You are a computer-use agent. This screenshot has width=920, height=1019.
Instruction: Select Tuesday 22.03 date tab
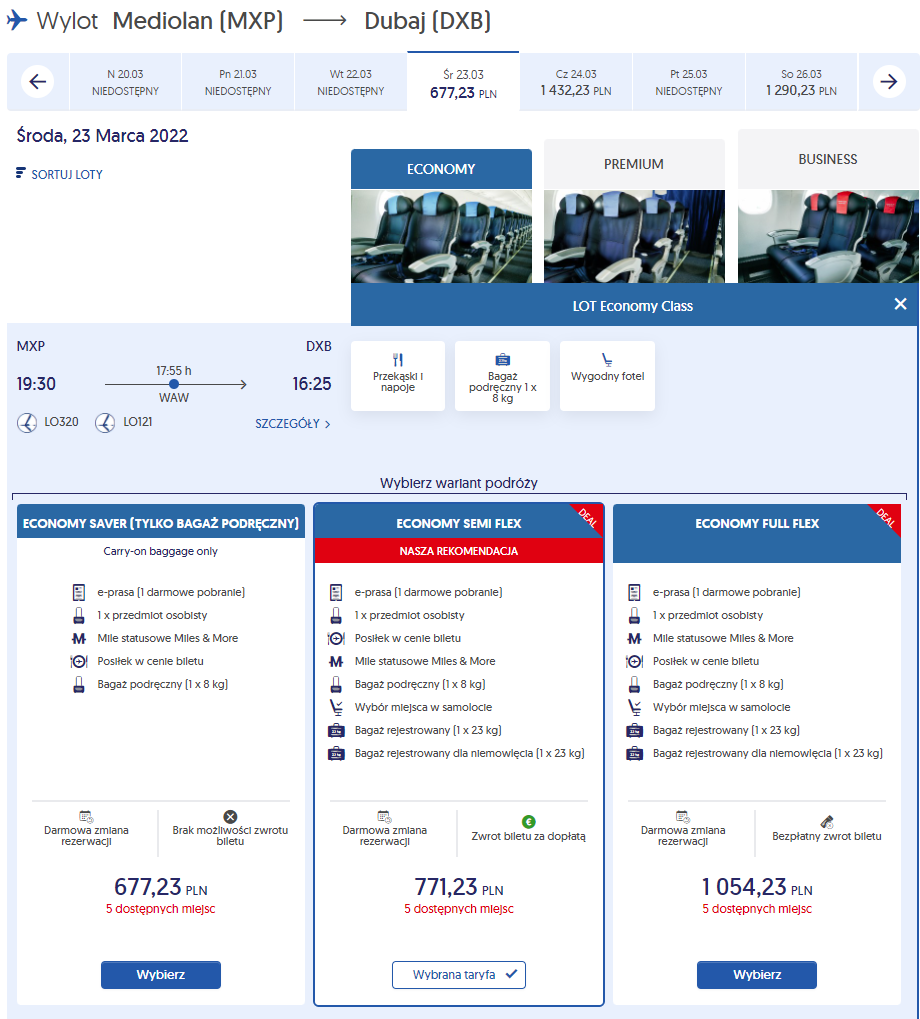351,82
